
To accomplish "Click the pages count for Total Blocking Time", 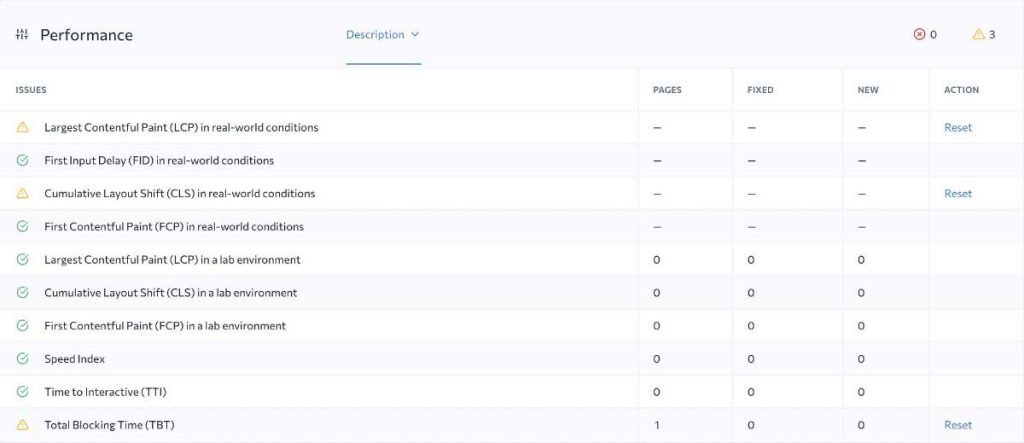I will [x=657, y=425].
